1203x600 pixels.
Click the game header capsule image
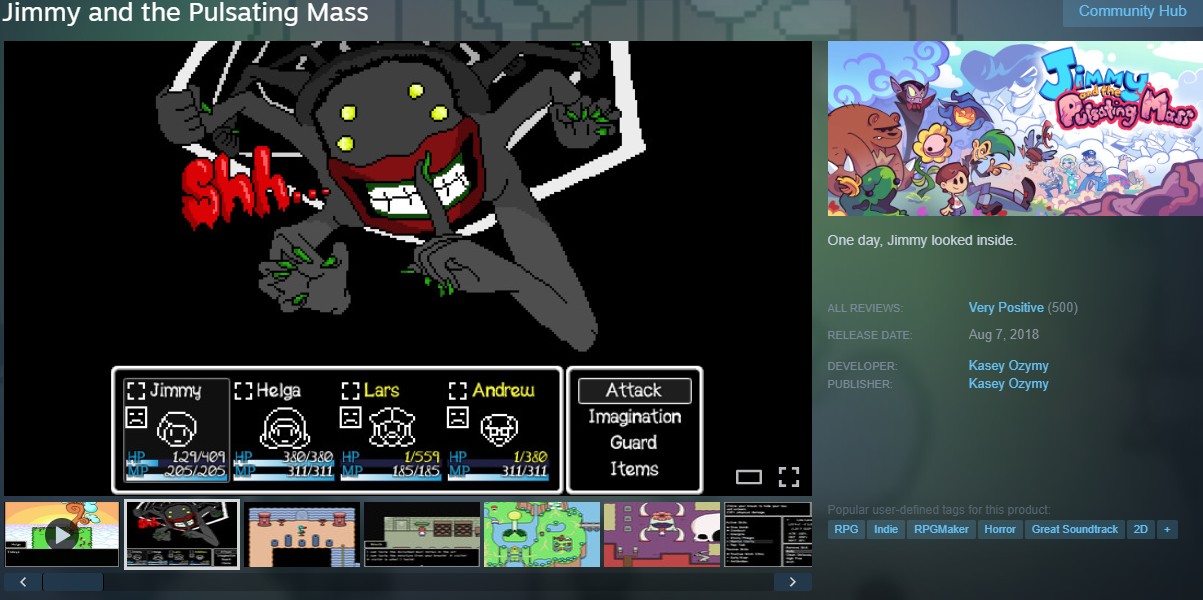(1014, 128)
